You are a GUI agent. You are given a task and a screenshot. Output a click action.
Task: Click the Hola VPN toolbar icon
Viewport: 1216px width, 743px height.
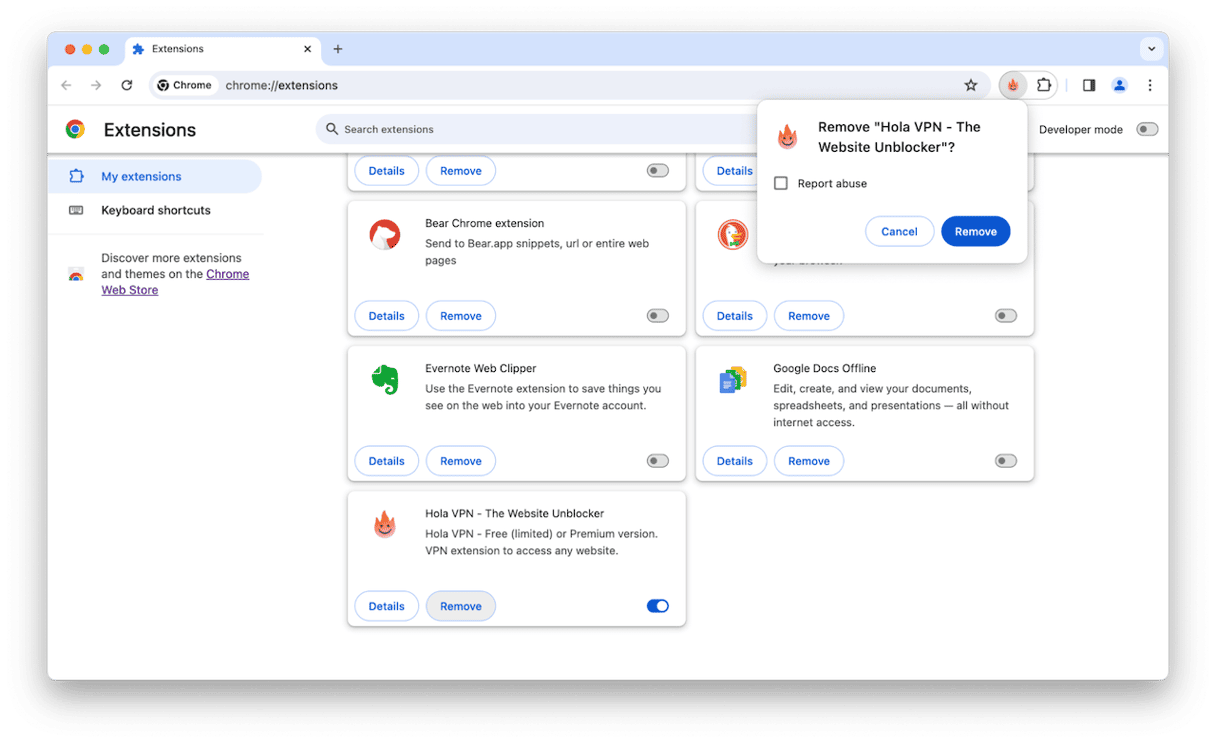(x=1013, y=85)
